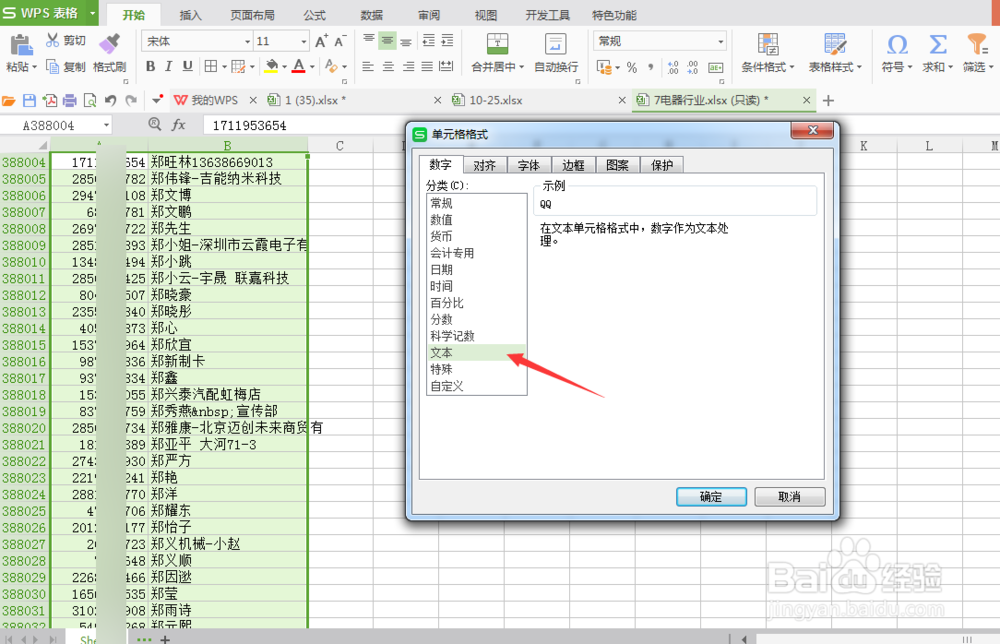The height and width of the screenshot is (644, 1000).
Task: Click the undo arrow
Action: coord(110,100)
